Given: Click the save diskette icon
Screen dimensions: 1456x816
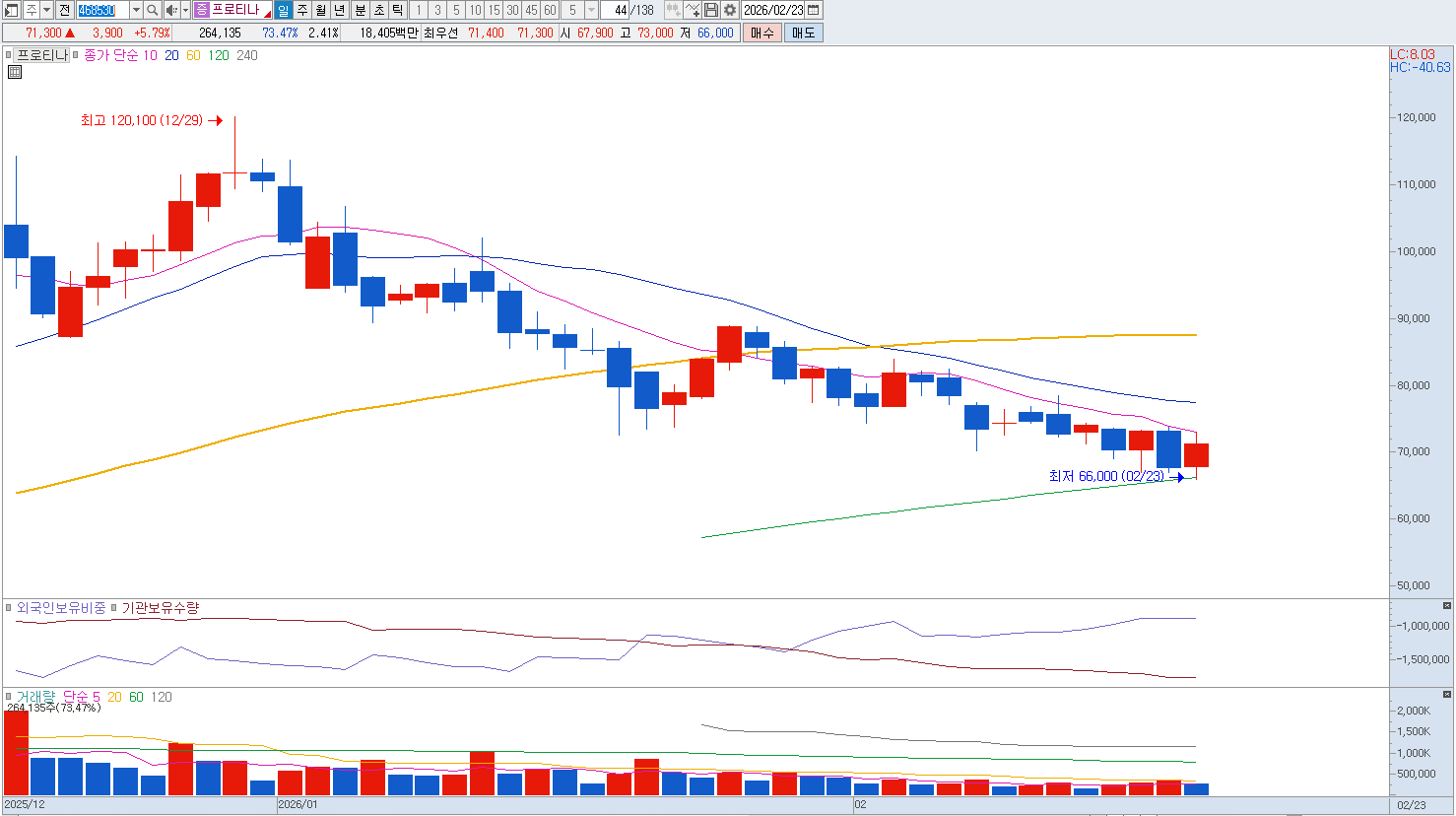Looking at the screenshot, I should [x=711, y=10].
